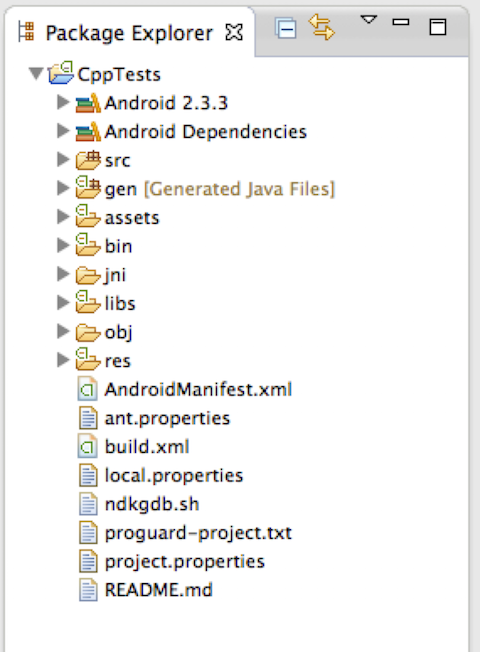Toggle Link with Editor arrows icon

tap(321, 27)
